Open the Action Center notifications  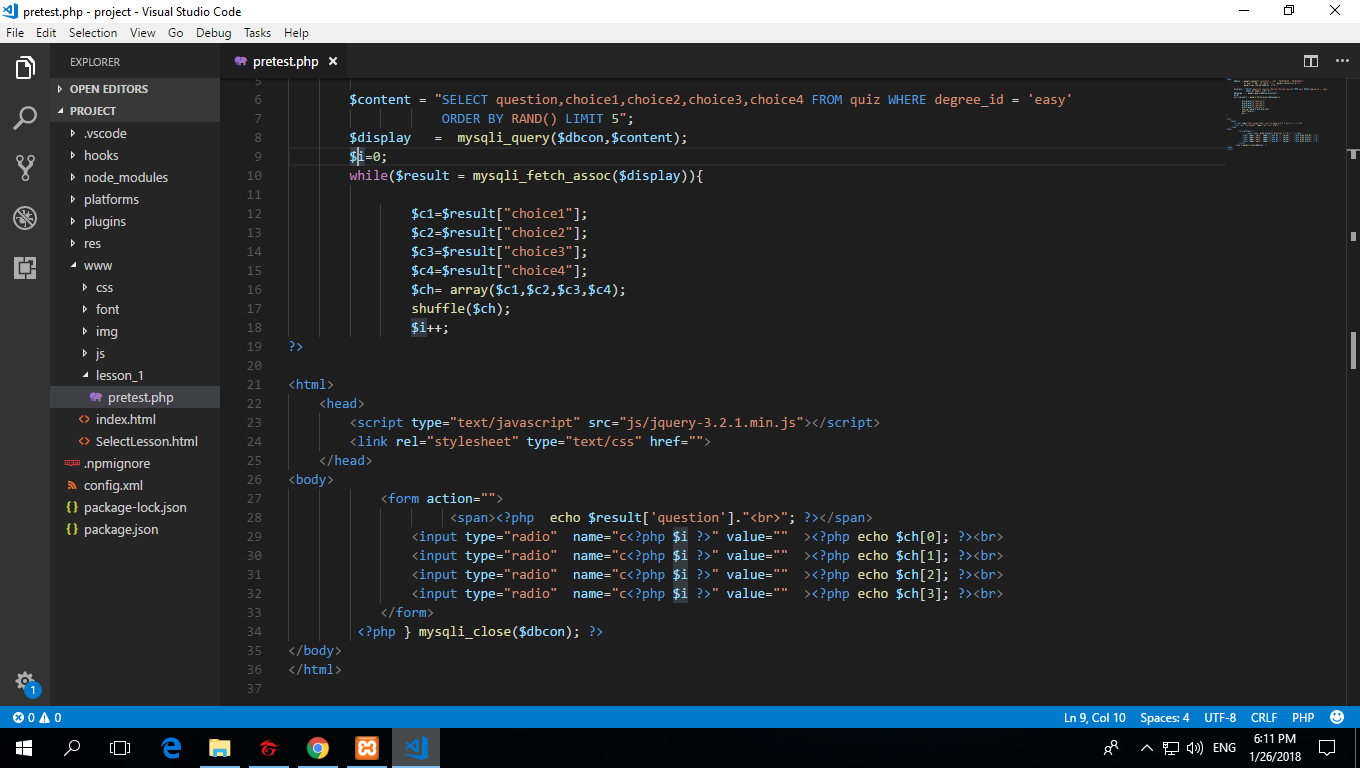pos(1327,747)
